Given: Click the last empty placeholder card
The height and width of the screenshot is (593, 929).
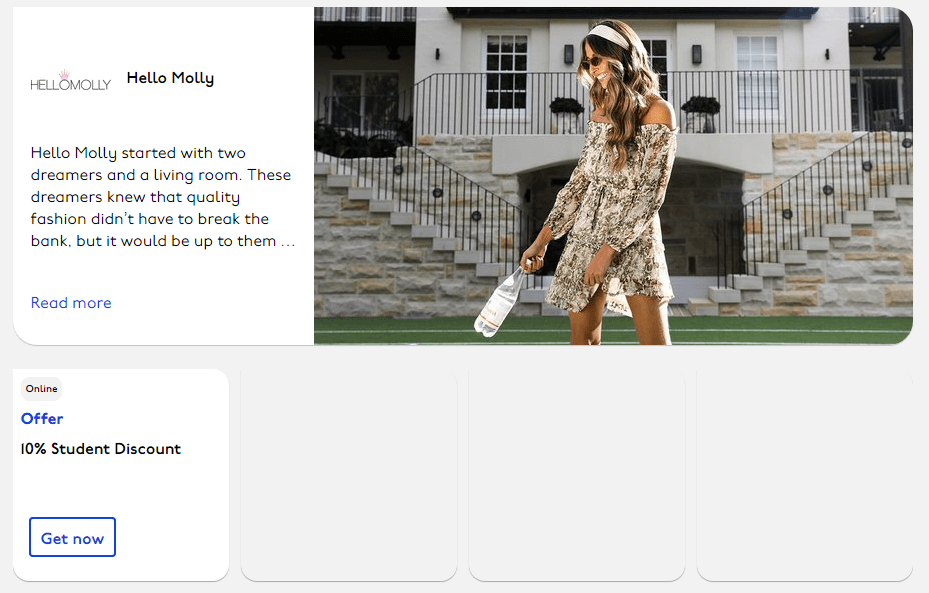Looking at the screenshot, I should [805, 475].
